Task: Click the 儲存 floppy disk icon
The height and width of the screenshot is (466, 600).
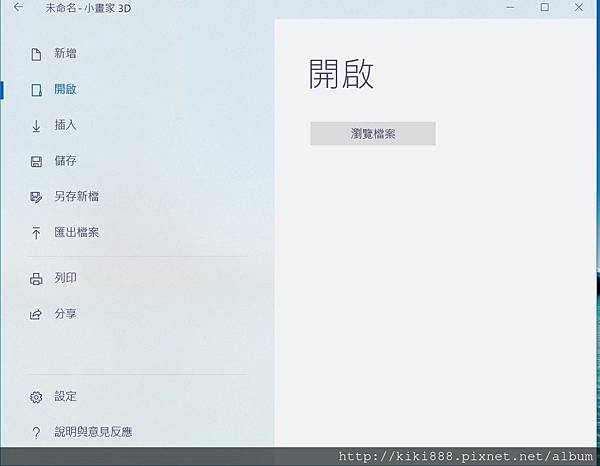Action: point(36,161)
